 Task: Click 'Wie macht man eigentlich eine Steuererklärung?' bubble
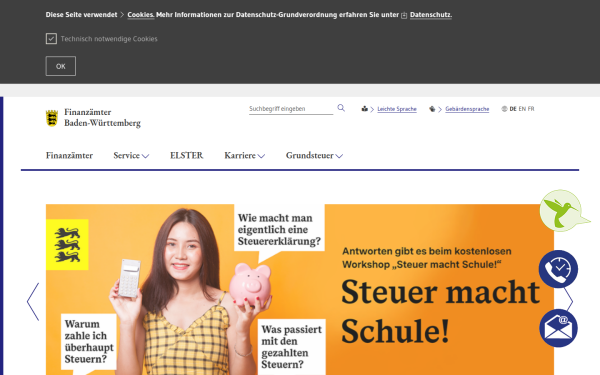point(279,230)
